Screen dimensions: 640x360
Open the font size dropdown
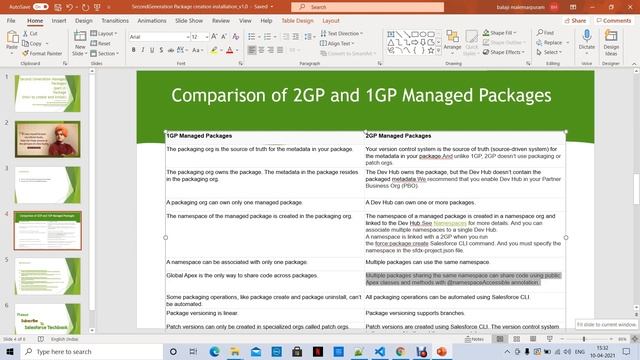click(207, 37)
